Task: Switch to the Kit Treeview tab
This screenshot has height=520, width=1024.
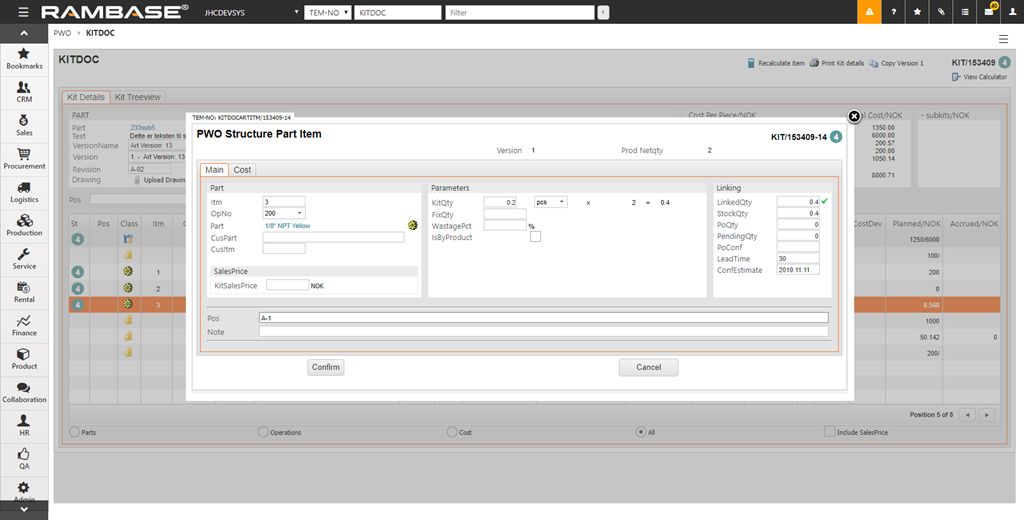Action: [x=137, y=97]
